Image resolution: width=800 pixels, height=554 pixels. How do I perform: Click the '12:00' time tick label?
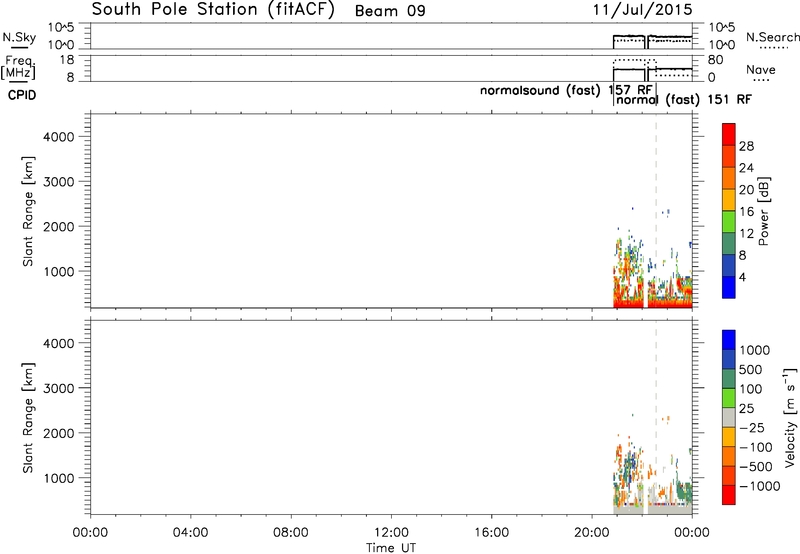[x=391, y=533]
